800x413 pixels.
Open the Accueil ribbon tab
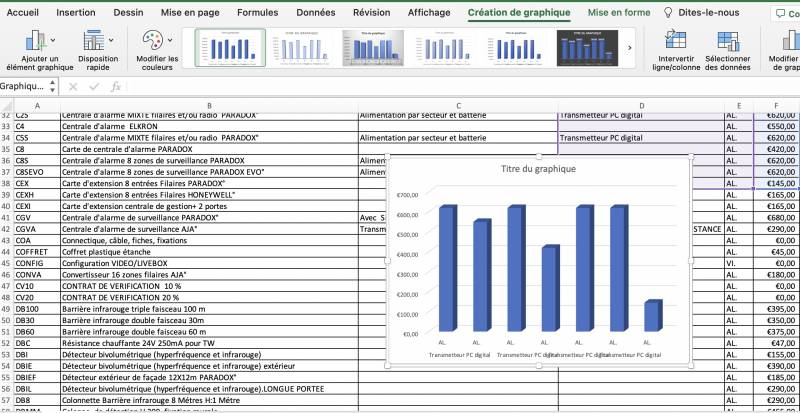pos(22,13)
